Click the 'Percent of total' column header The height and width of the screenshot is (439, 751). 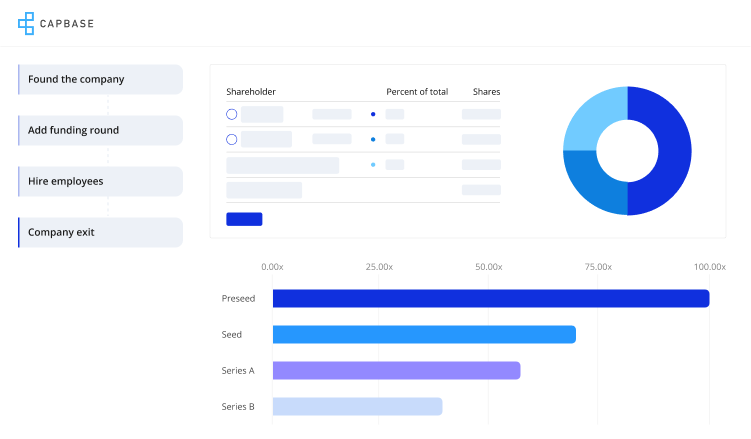click(x=417, y=92)
